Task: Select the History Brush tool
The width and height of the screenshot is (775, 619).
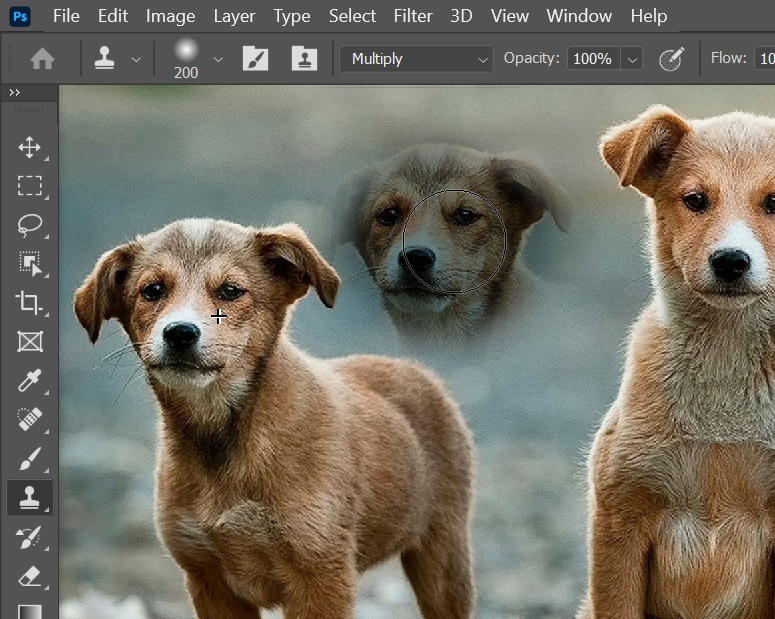Action: tap(29, 537)
